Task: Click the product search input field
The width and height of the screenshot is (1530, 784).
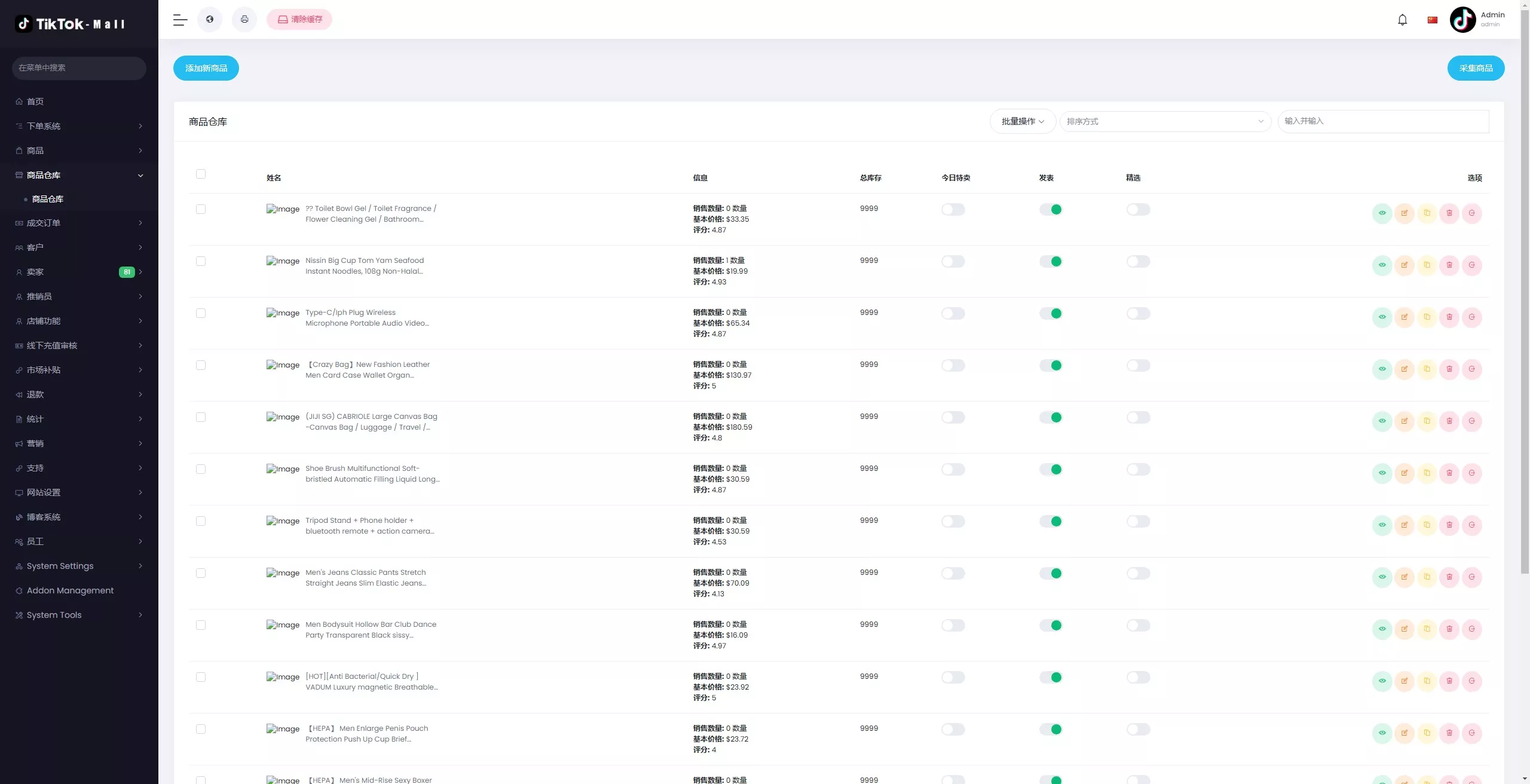Action: 1382,121
